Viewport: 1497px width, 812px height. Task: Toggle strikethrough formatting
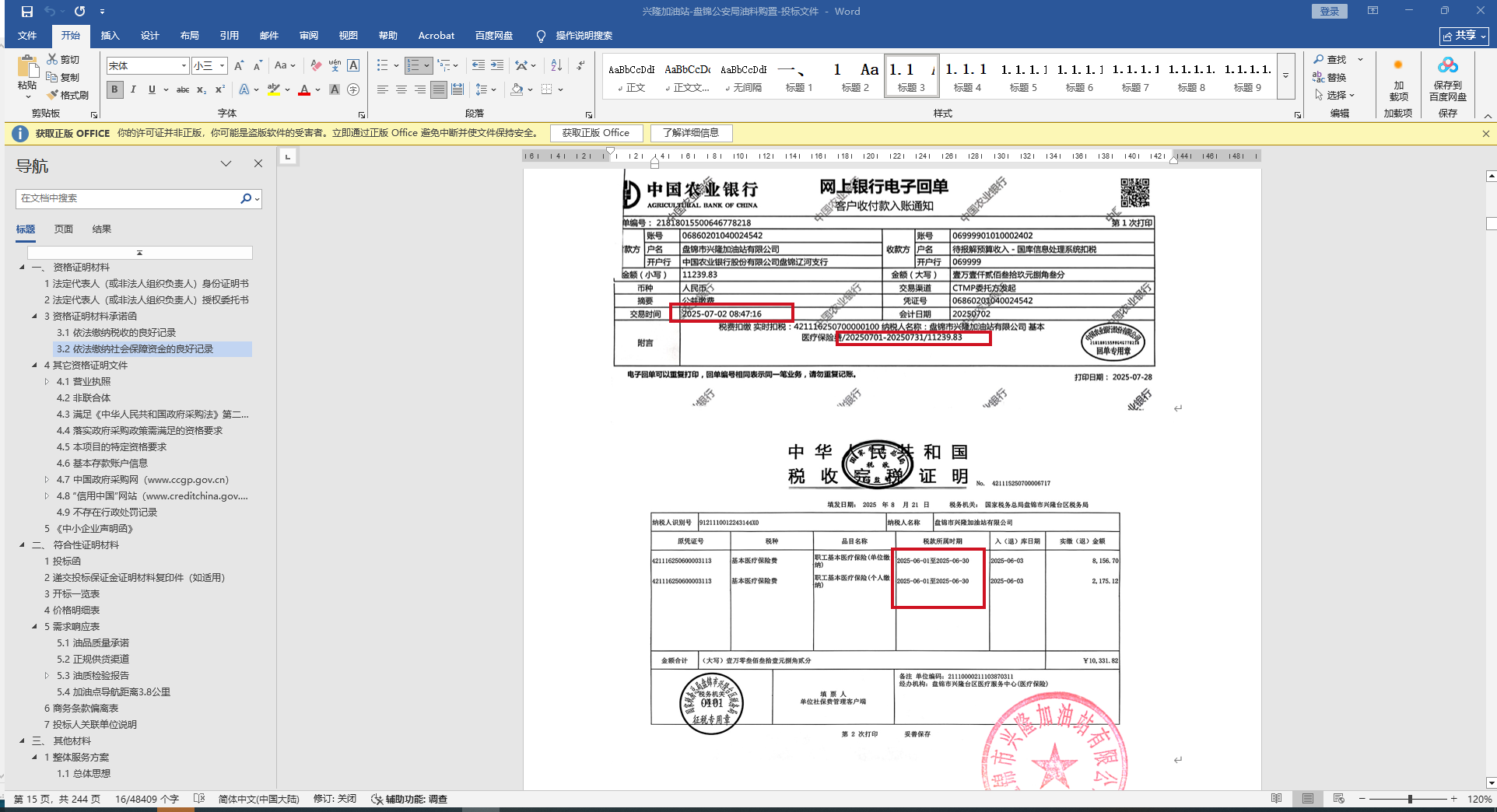click(x=183, y=89)
